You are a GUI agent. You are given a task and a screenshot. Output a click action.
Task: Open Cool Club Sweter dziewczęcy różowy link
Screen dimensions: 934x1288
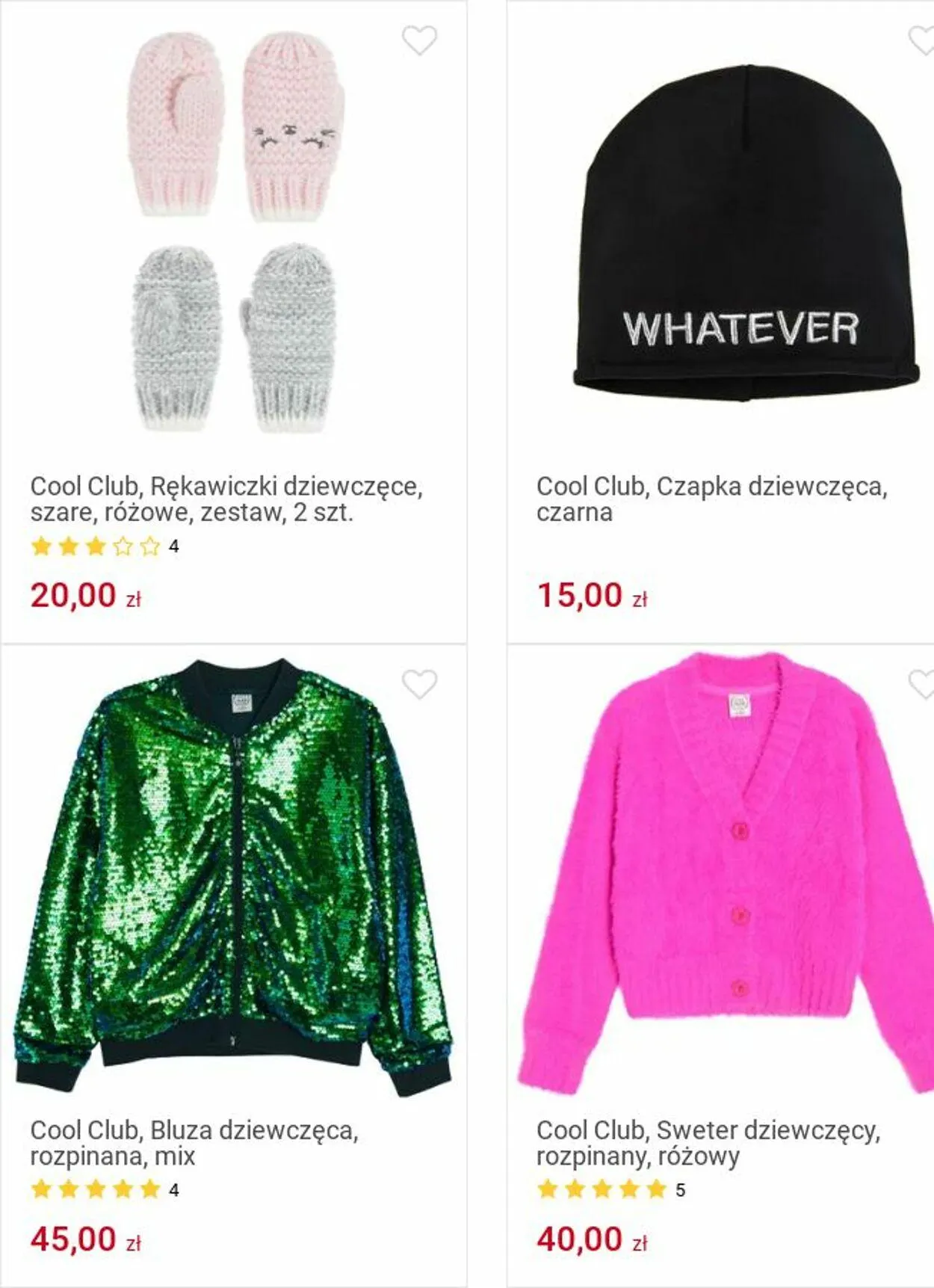[708, 1143]
